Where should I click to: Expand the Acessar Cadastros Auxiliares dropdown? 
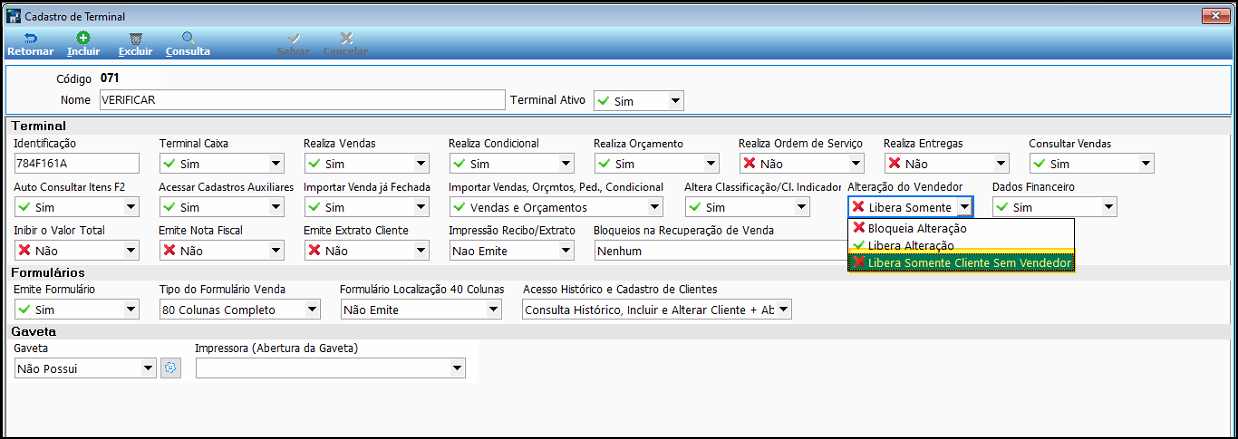(276, 207)
